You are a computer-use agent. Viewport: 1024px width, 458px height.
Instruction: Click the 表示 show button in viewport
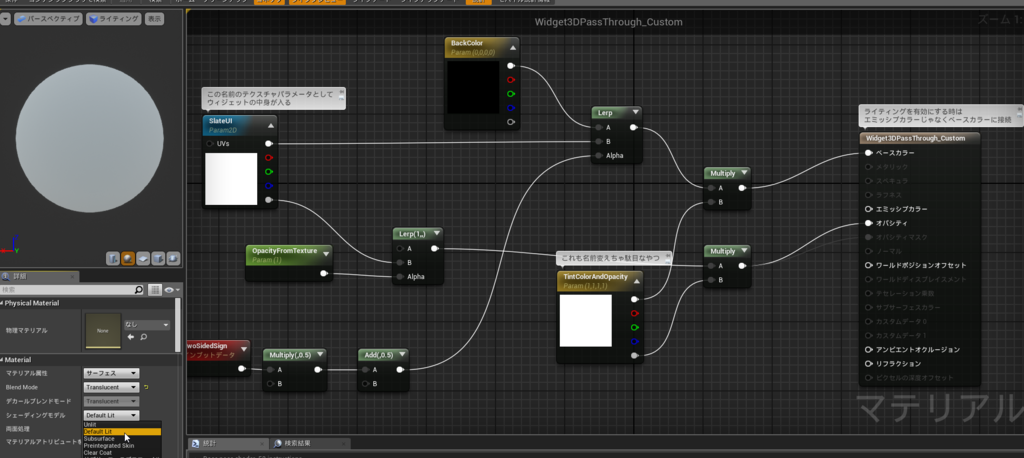(x=154, y=19)
